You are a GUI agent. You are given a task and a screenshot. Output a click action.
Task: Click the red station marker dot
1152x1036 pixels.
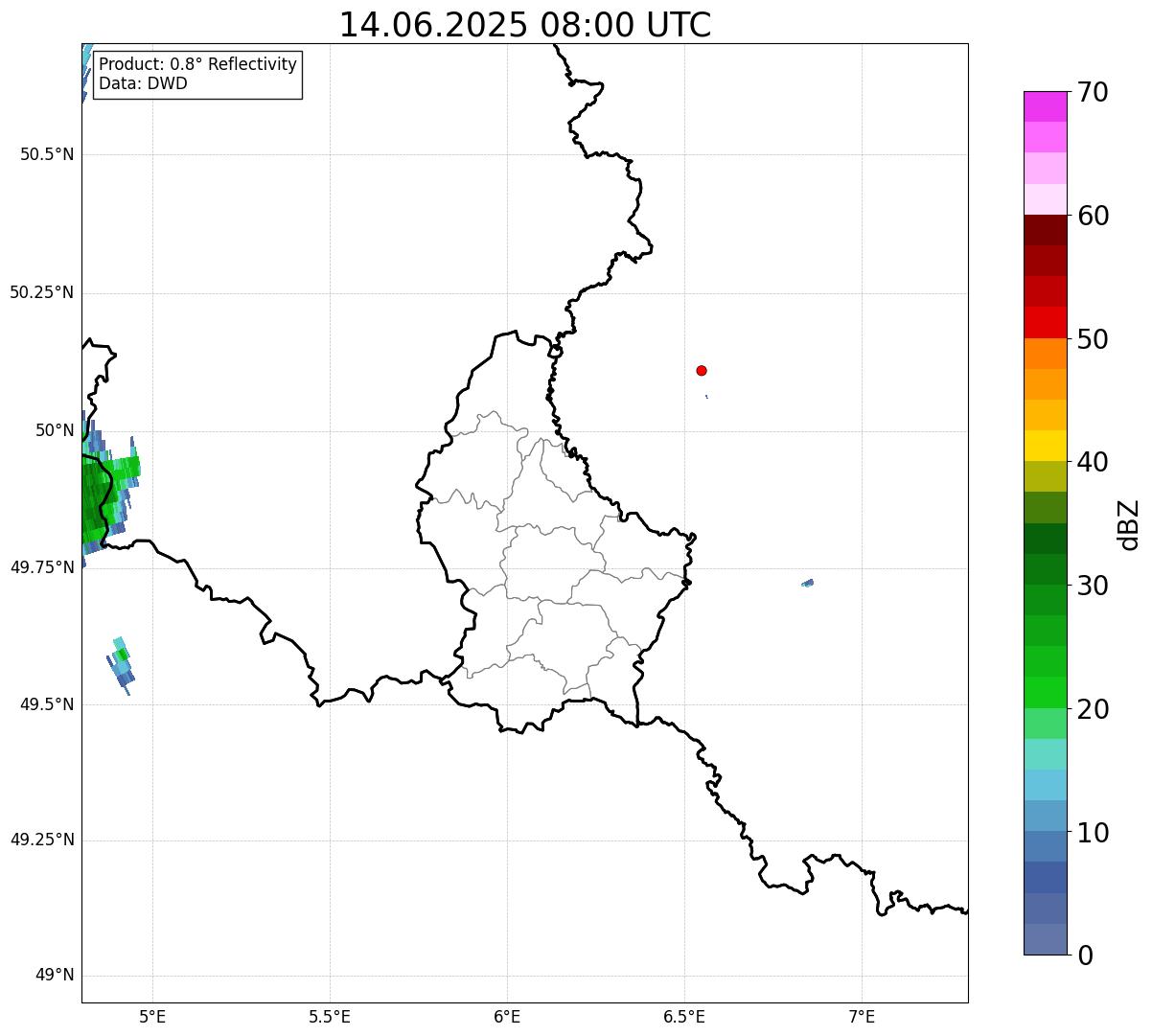[x=702, y=370]
